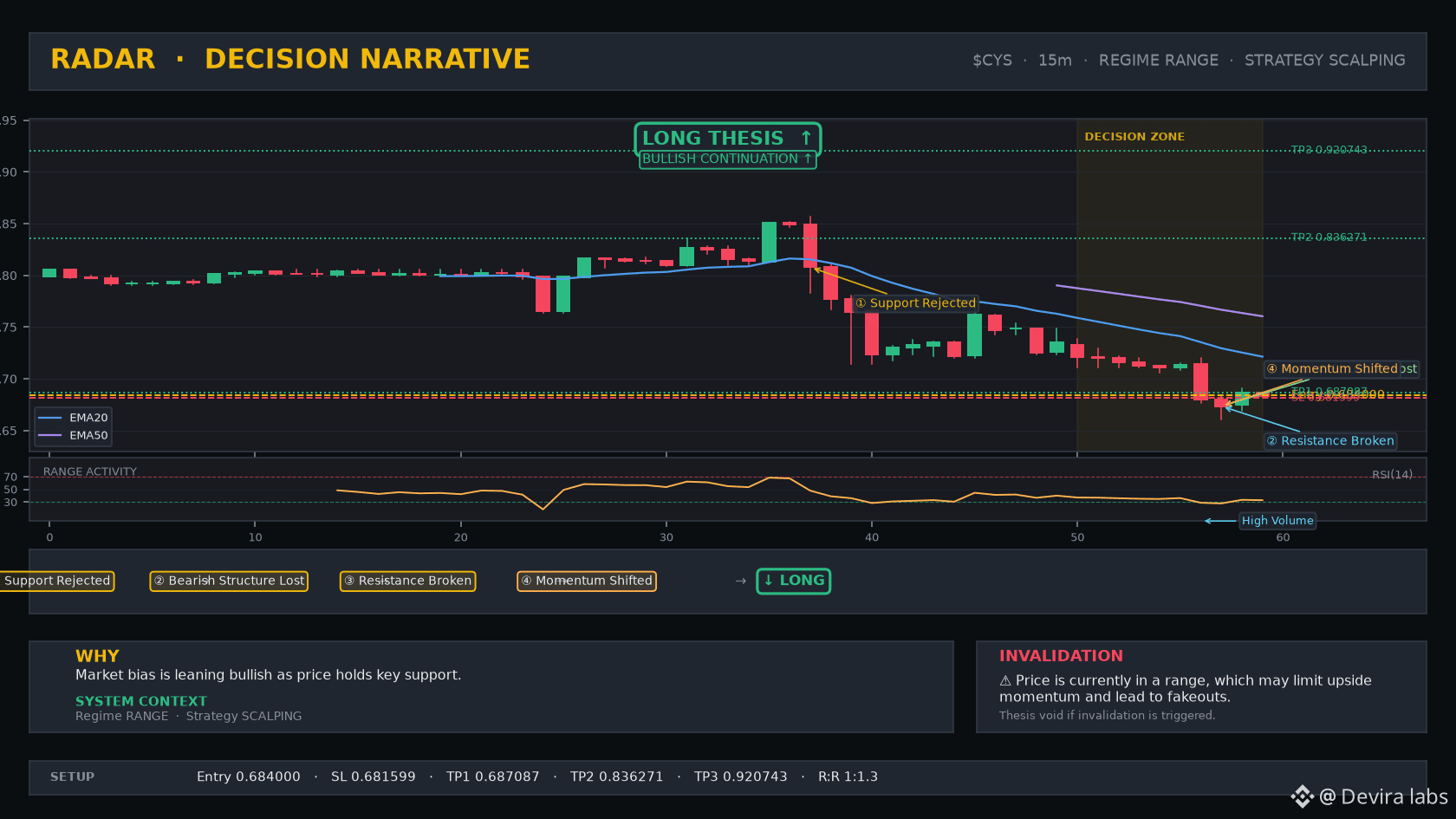The width and height of the screenshot is (1456, 819).
Task: Click the warning icon in INVALIDATION panel
Action: (1005, 680)
